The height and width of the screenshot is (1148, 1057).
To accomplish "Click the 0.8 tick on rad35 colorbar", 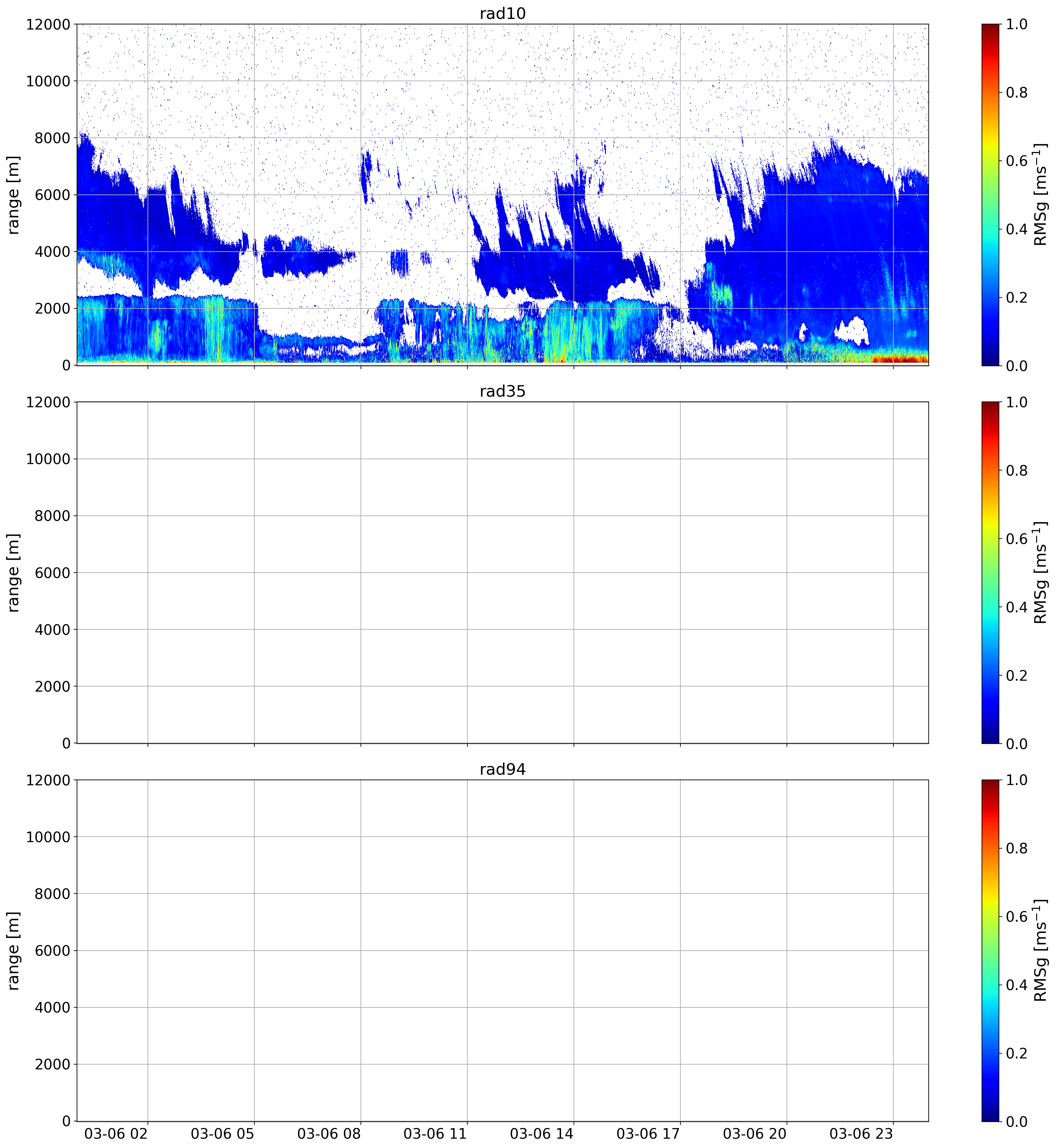I will click(1017, 470).
